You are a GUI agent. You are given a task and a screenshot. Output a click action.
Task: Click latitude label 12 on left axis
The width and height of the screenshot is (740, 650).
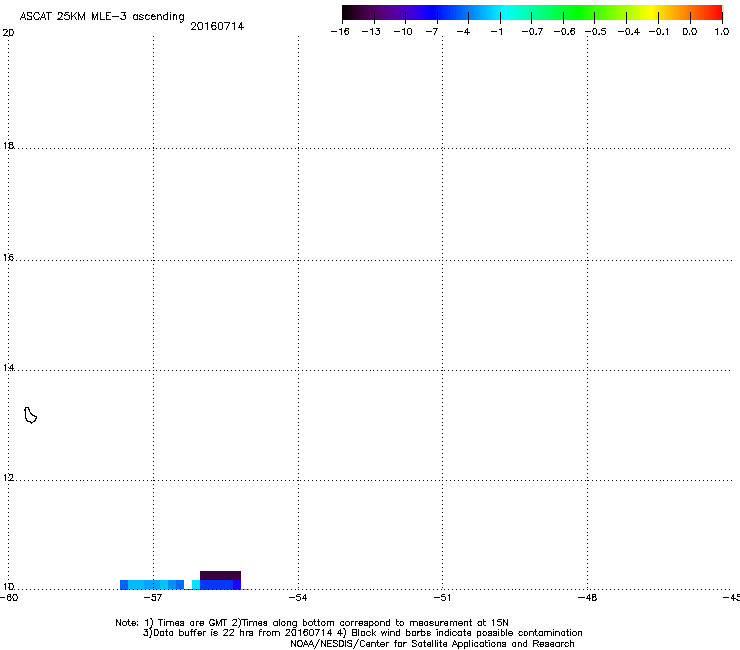[8, 478]
